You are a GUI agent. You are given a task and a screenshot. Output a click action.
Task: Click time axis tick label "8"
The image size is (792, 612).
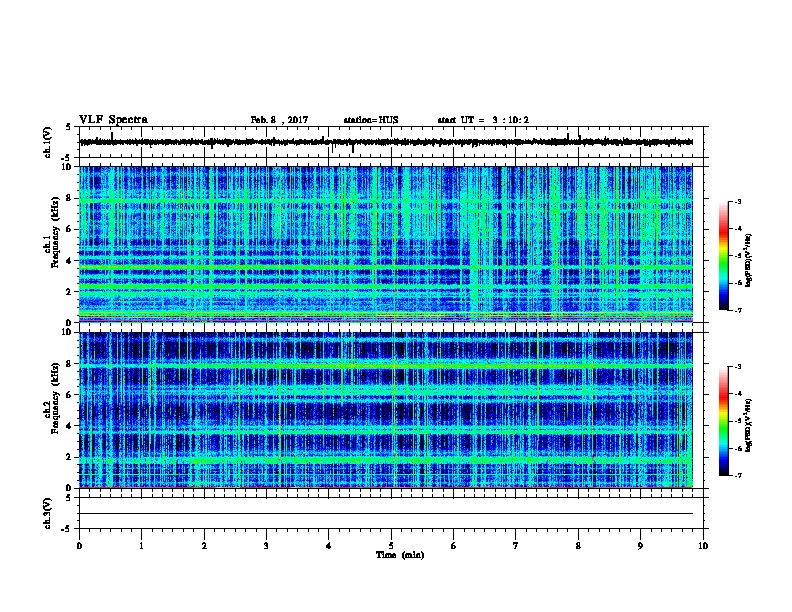[x=578, y=546]
